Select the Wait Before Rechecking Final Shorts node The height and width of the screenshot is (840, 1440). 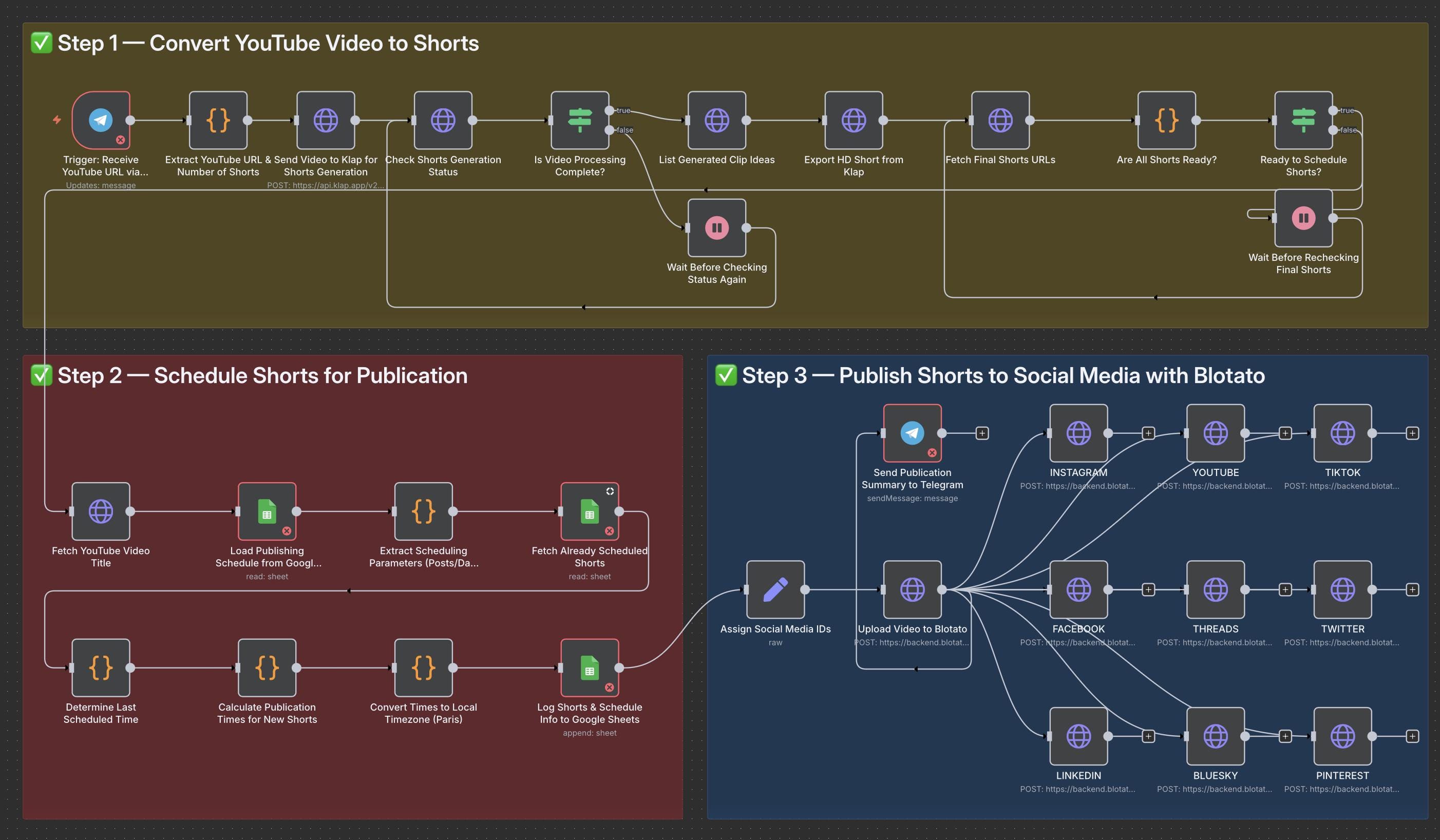[1303, 218]
